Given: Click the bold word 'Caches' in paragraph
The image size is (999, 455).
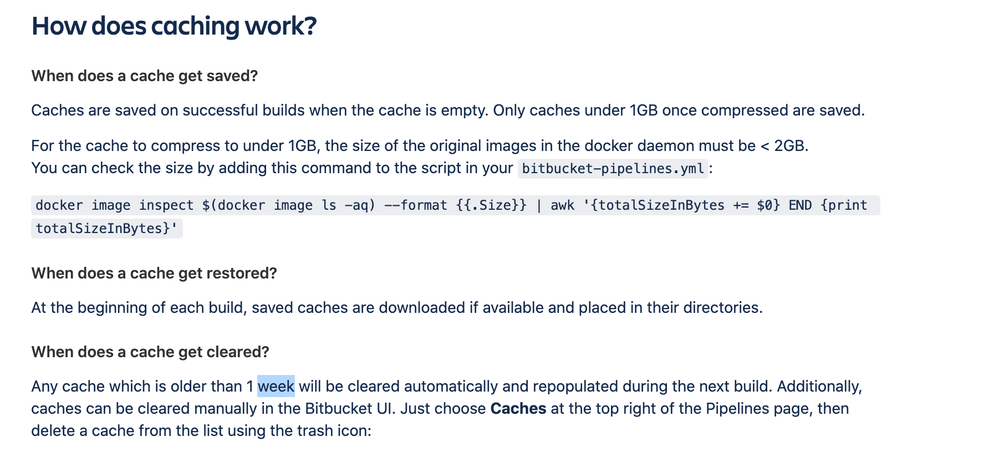Looking at the screenshot, I should 518,408.
